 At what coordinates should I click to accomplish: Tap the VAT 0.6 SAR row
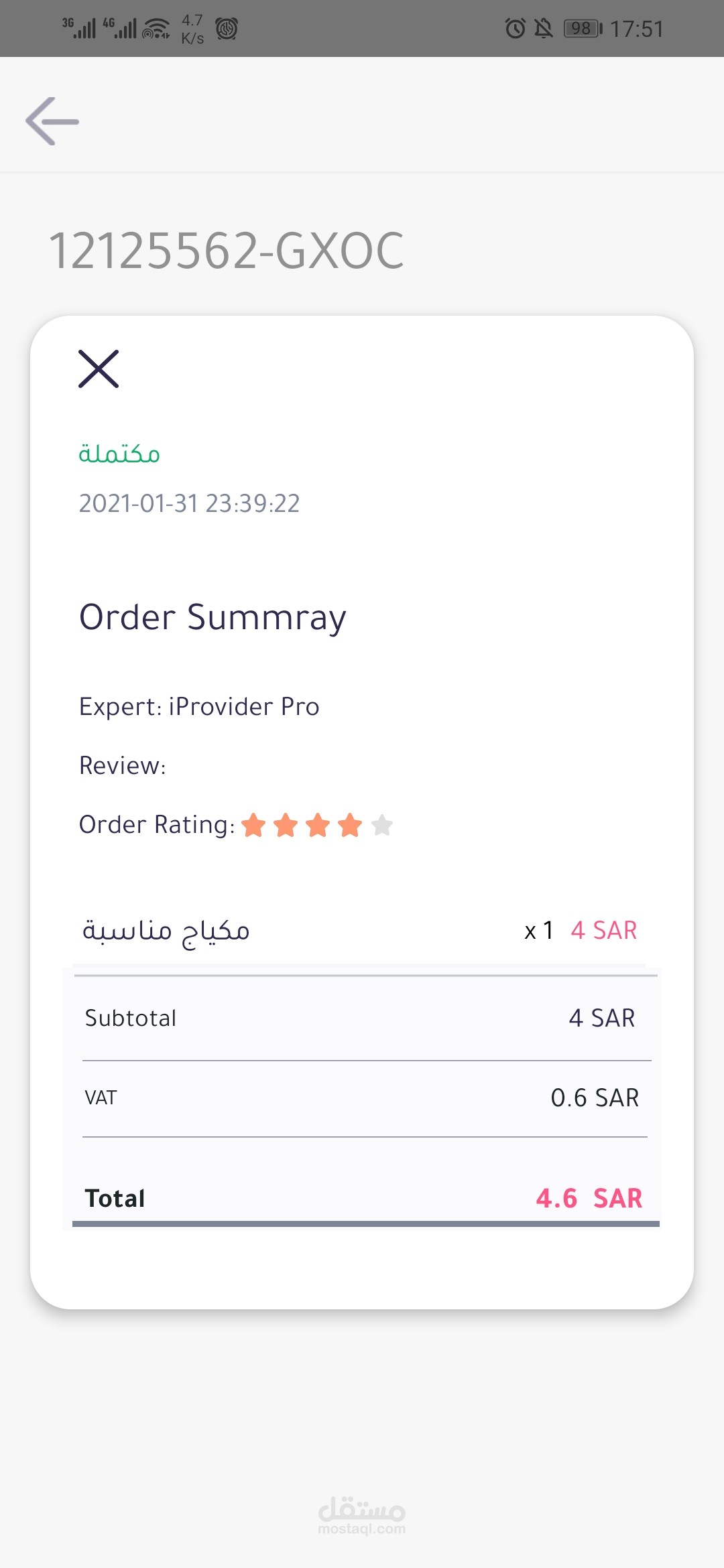[362, 1098]
